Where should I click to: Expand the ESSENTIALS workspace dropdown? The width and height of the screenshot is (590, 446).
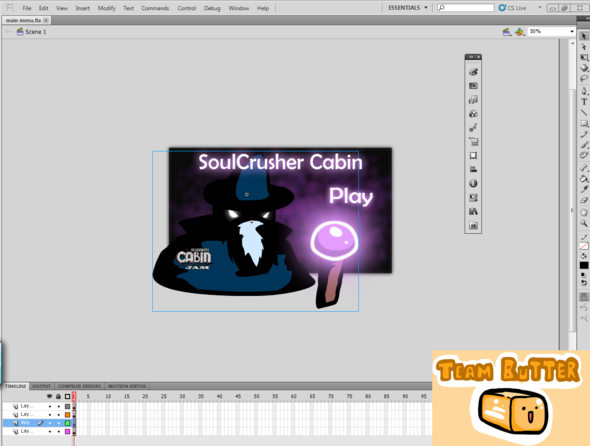click(x=408, y=8)
